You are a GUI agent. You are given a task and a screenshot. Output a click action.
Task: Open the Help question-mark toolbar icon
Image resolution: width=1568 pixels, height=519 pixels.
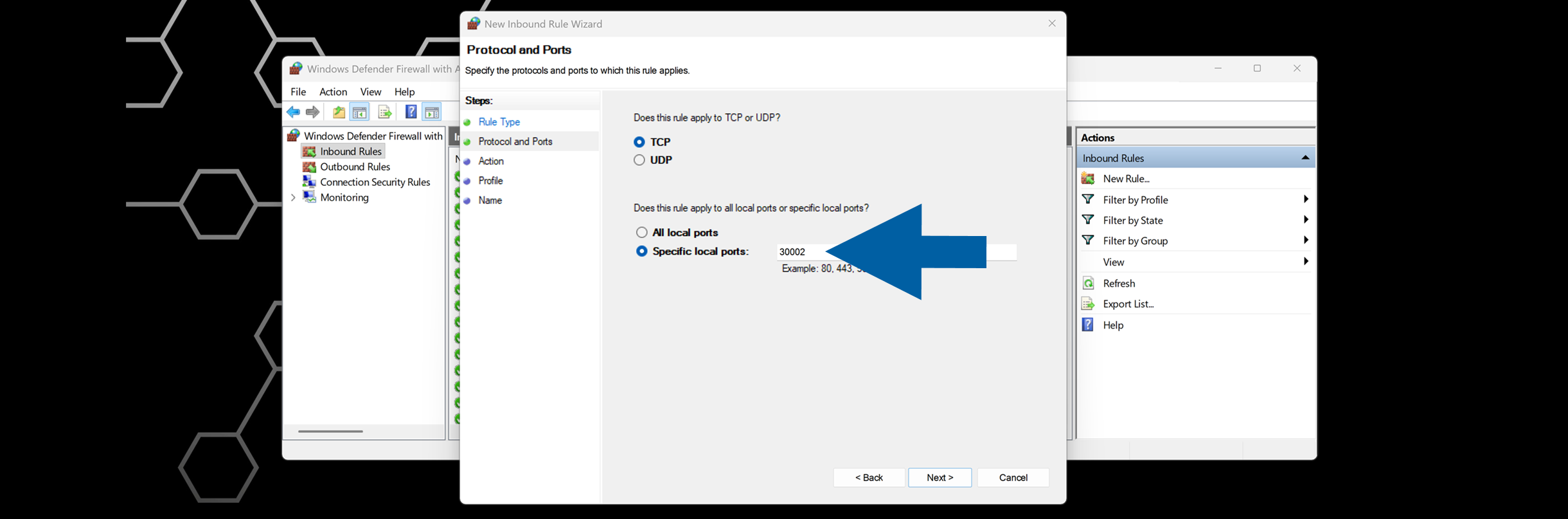pos(411,112)
